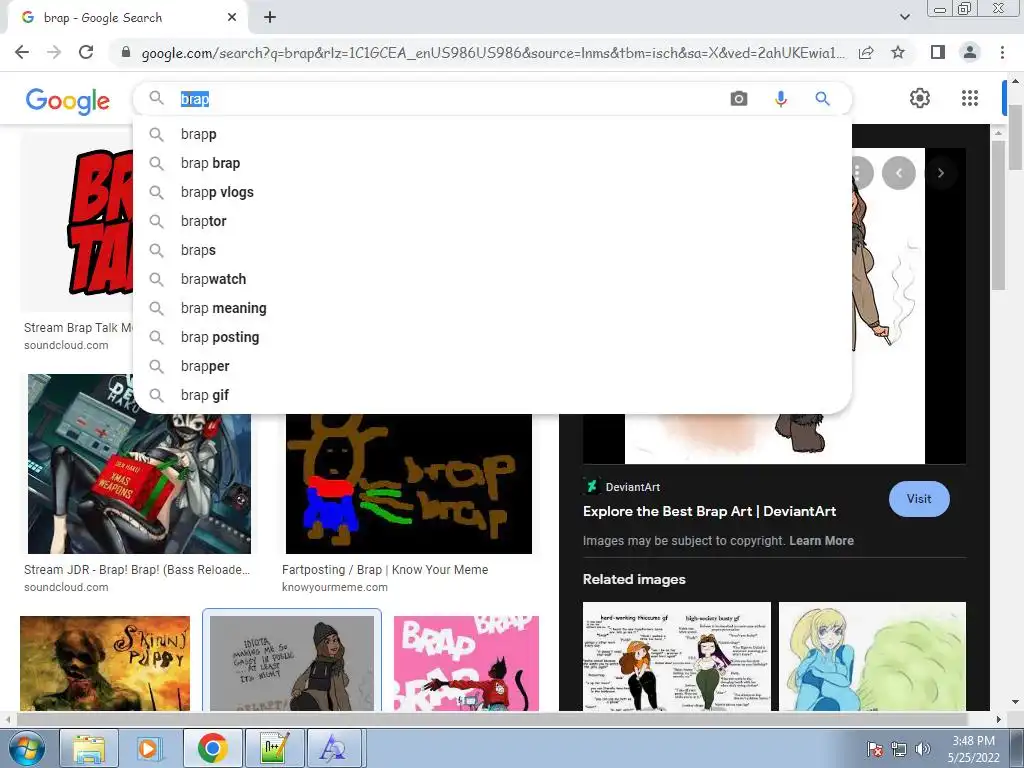The width and height of the screenshot is (1024, 768).
Task: Open the Windows Start menu
Action: coord(27,748)
